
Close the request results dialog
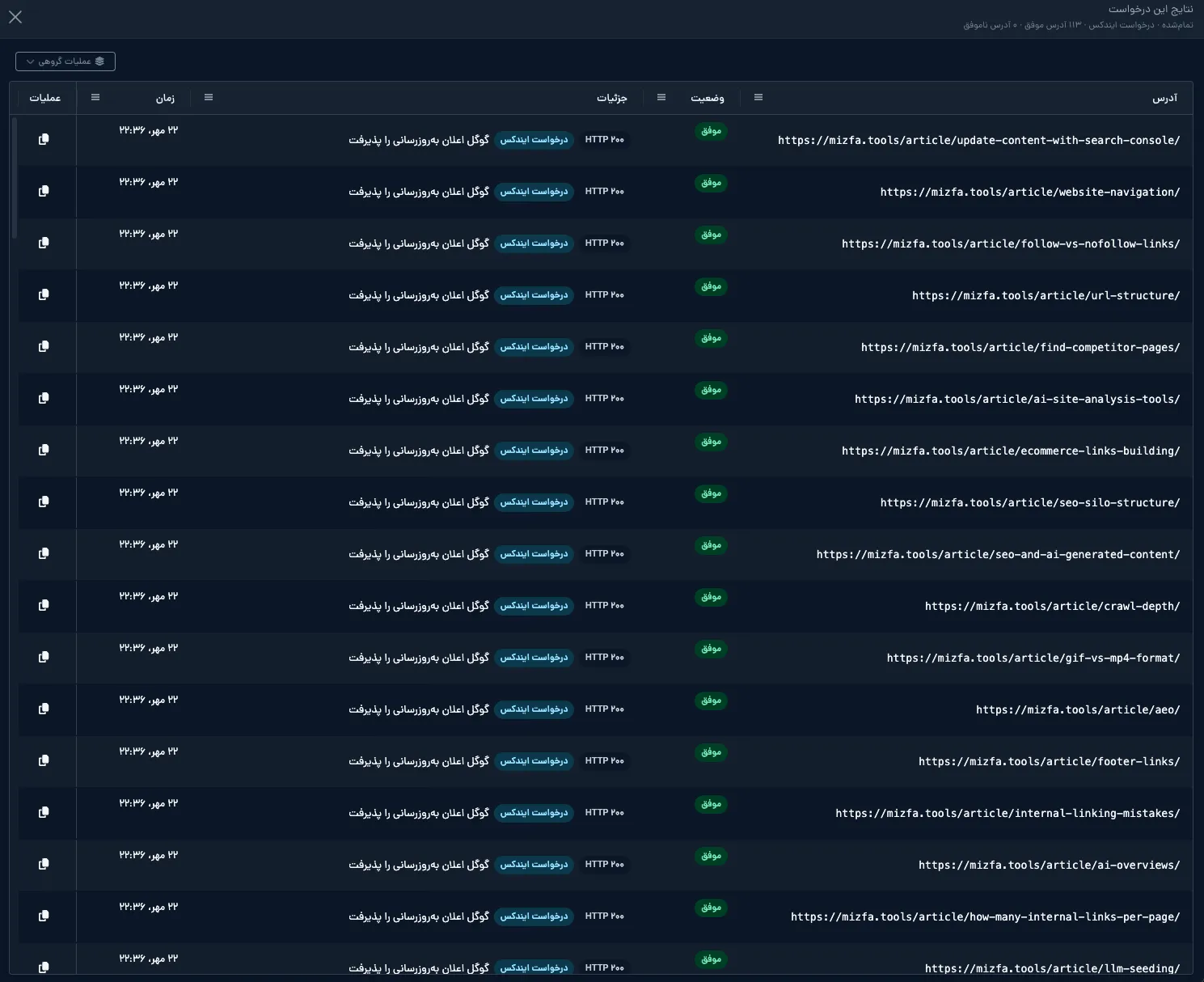tap(15, 17)
